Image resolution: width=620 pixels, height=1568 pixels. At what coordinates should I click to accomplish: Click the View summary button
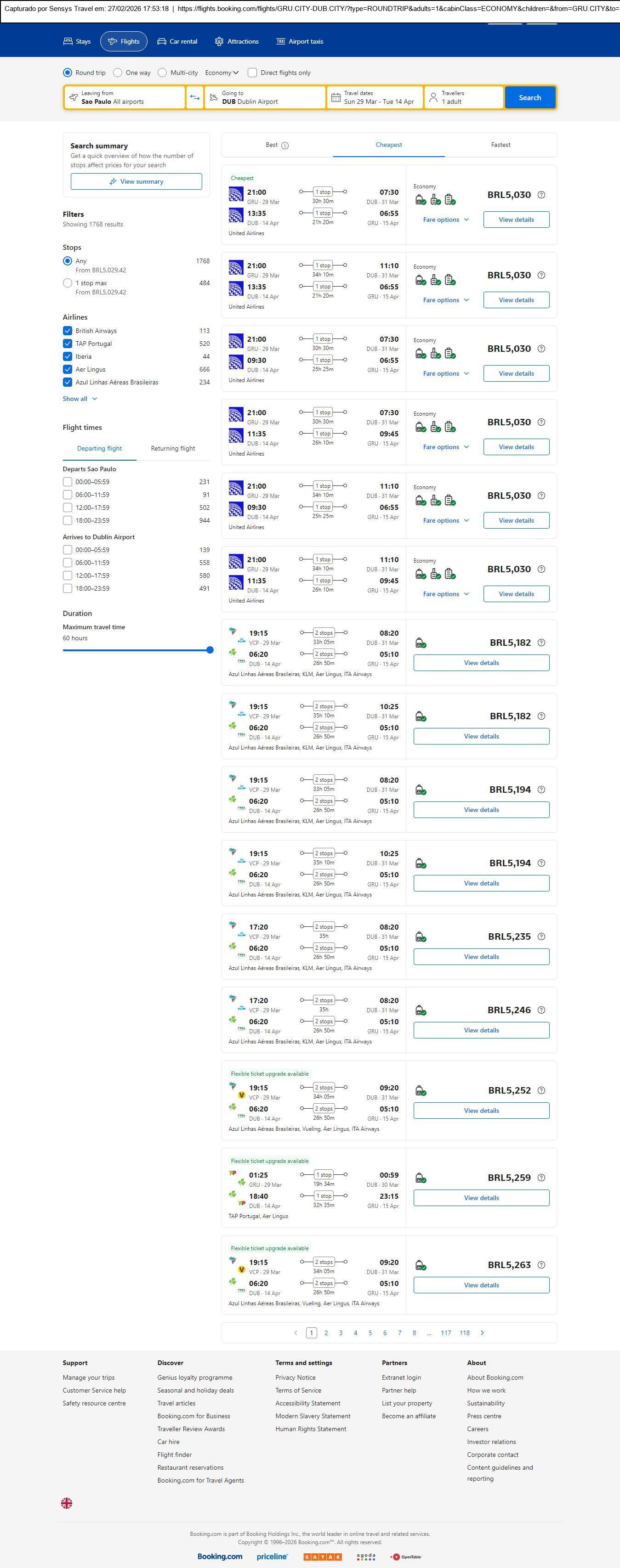pyautogui.click(x=136, y=181)
